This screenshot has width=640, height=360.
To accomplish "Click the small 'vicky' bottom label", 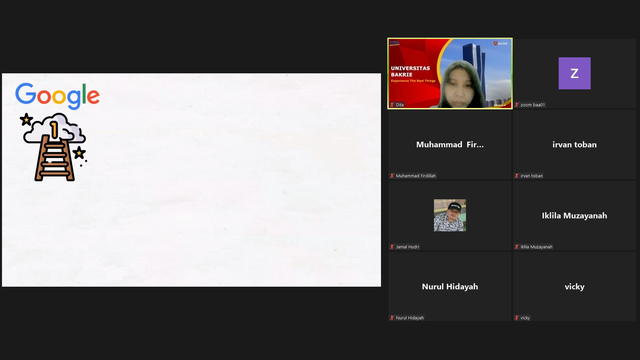I will click(x=525, y=318).
